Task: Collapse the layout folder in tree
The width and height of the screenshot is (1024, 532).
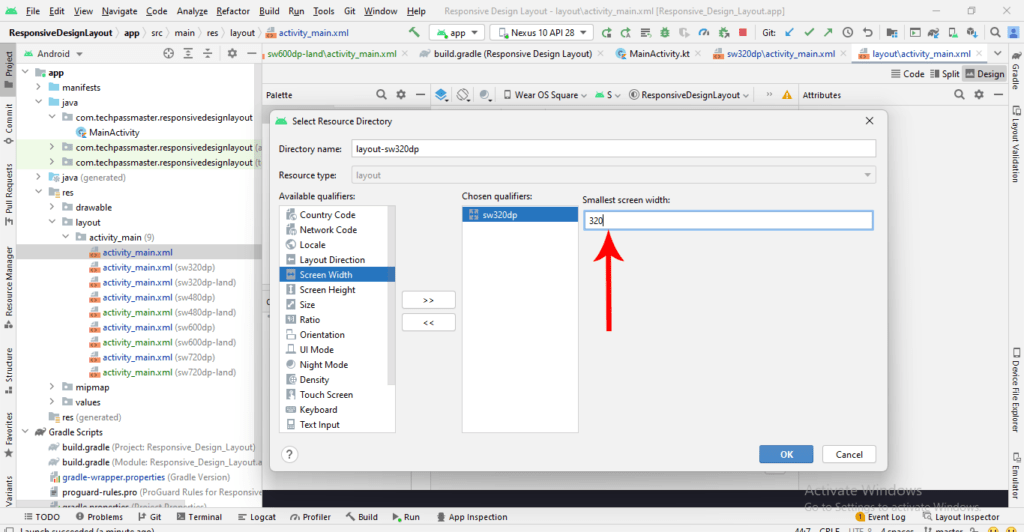Action: 52,222
